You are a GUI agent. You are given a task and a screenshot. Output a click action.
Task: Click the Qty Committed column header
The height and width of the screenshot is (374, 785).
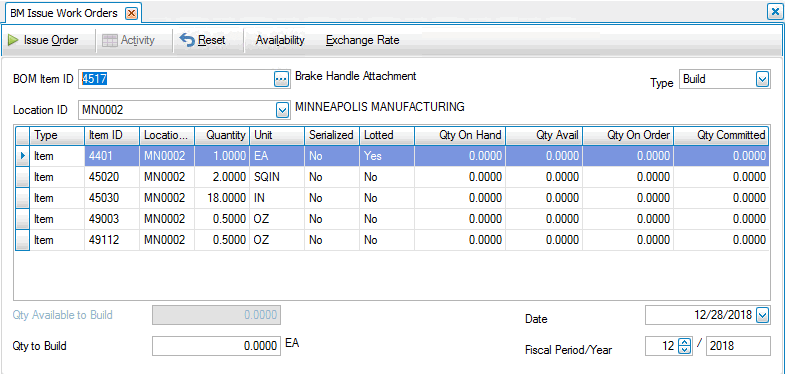722,135
